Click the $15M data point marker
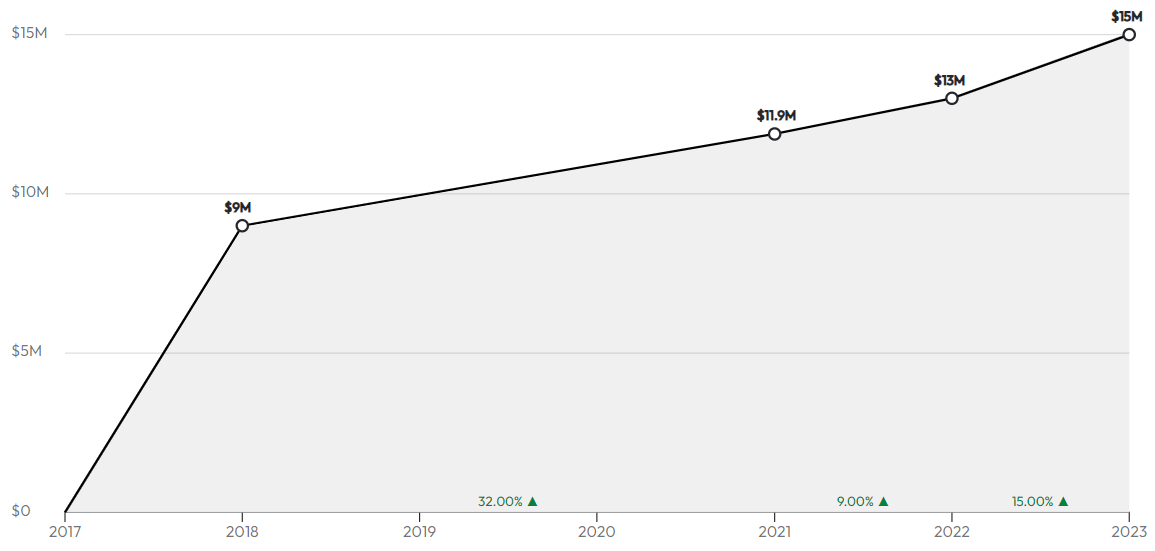 click(1129, 35)
